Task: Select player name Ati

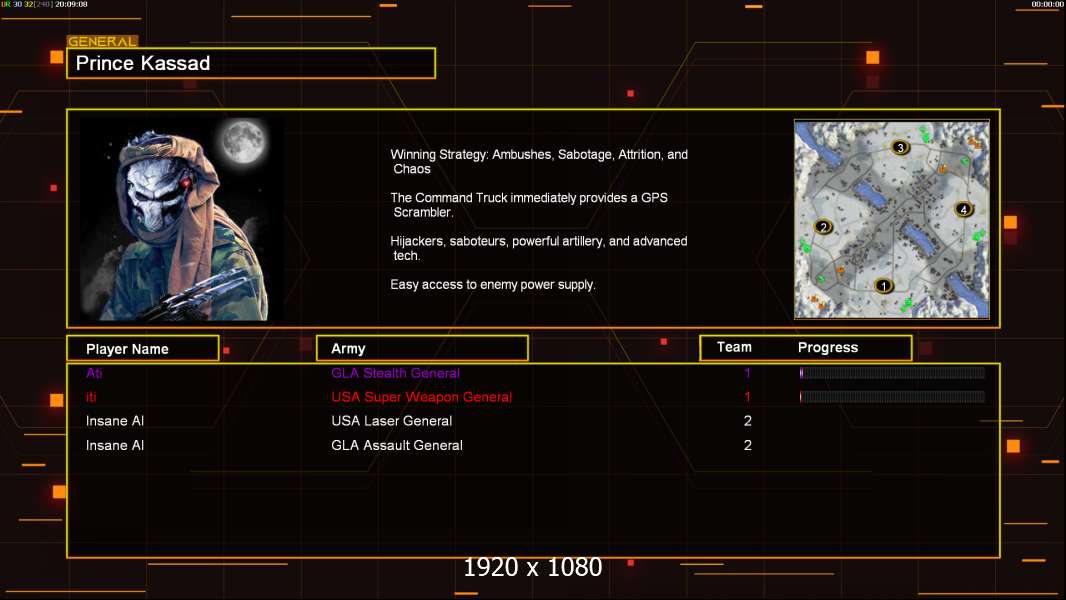Action: coord(94,372)
